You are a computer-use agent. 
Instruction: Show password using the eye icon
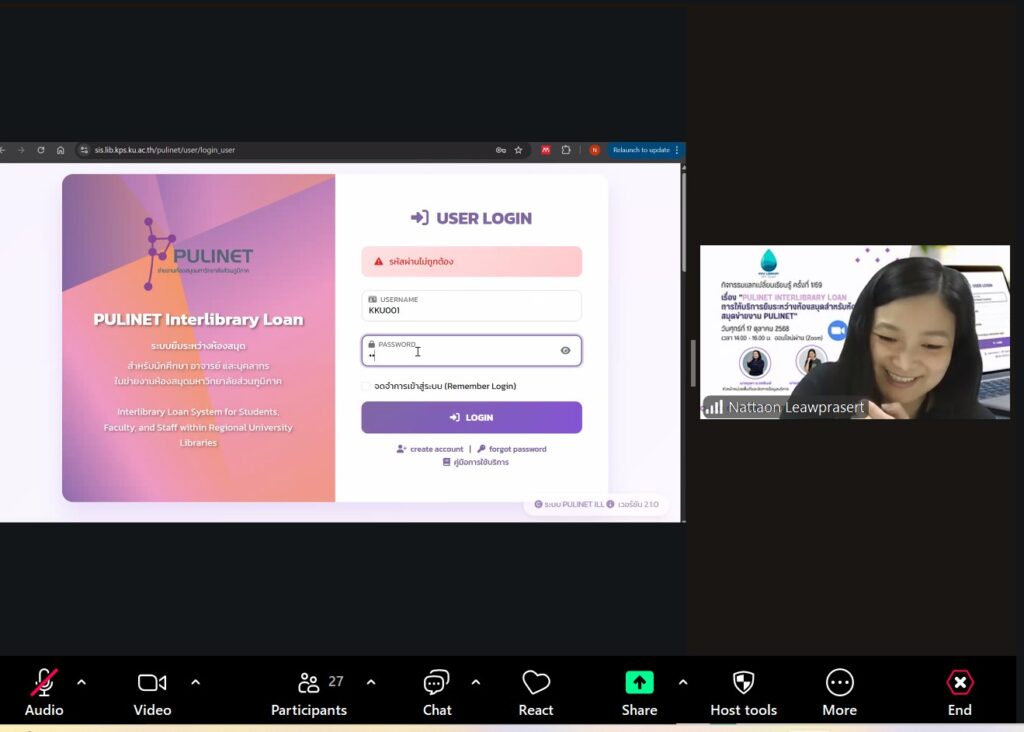pos(565,351)
